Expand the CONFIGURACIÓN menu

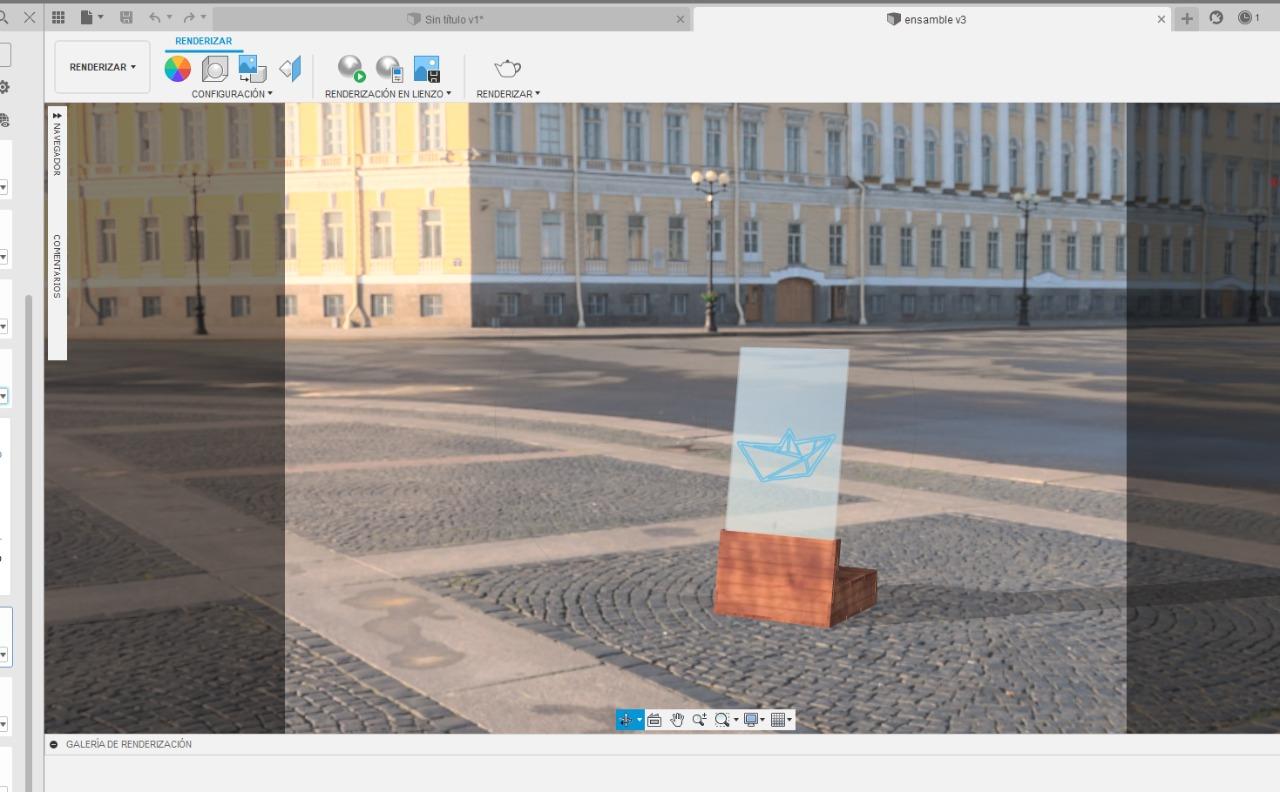[232, 94]
